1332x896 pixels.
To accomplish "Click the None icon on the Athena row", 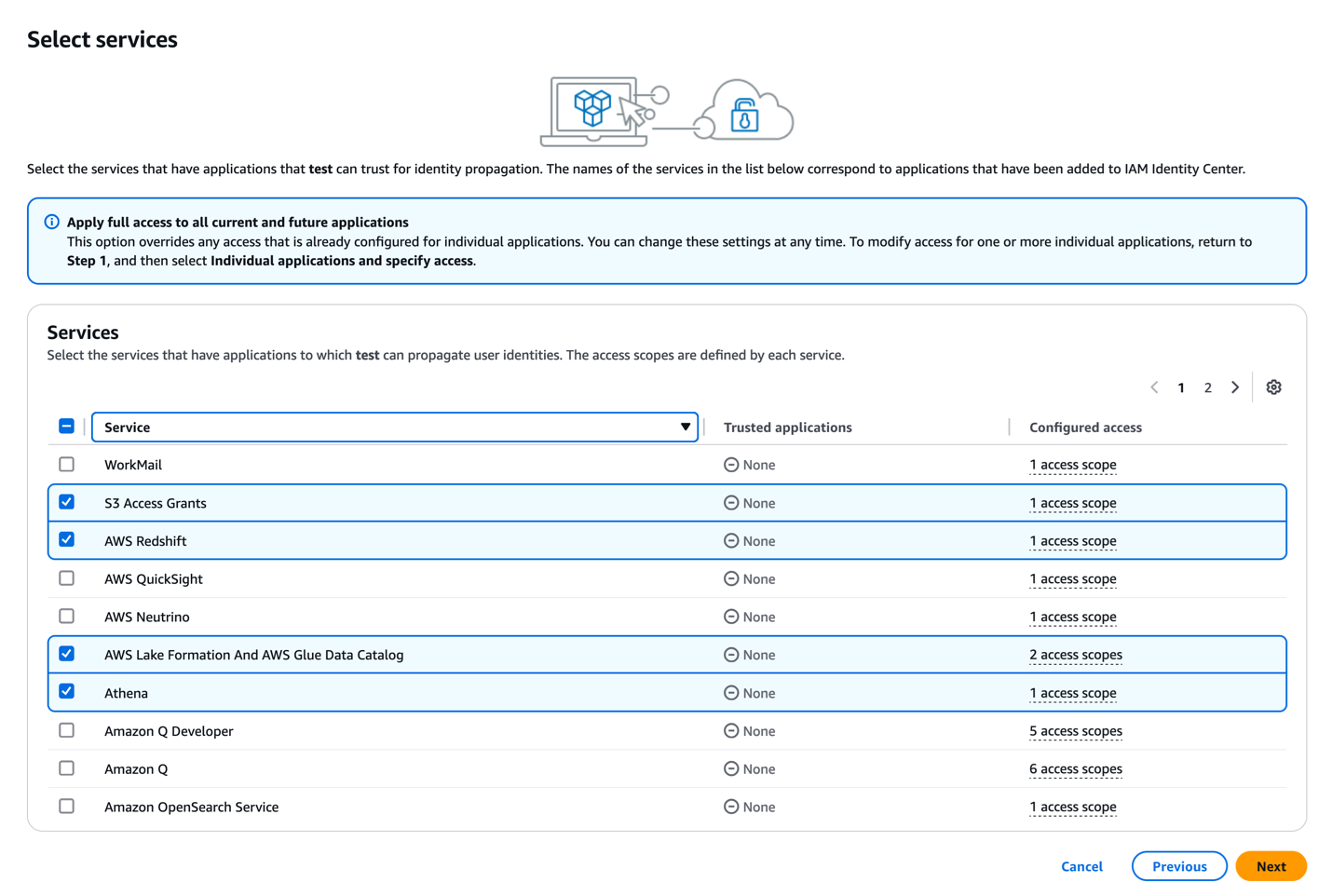I will (729, 692).
